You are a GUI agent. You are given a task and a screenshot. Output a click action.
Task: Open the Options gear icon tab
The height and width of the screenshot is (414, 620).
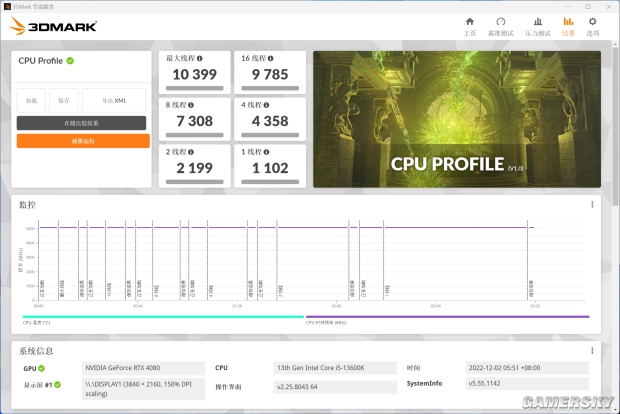(x=592, y=26)
